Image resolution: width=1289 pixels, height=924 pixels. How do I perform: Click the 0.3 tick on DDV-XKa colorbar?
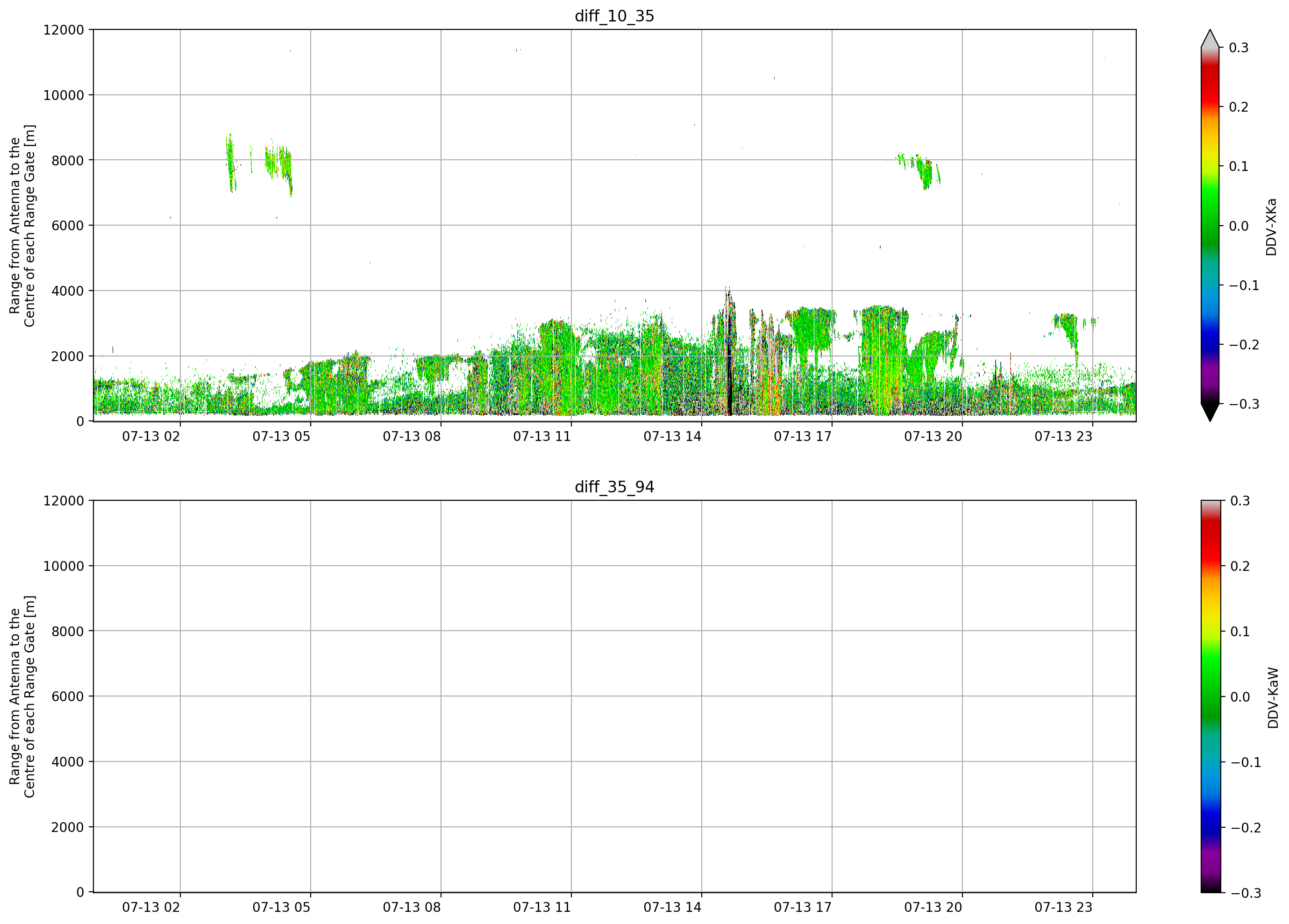1239,48
